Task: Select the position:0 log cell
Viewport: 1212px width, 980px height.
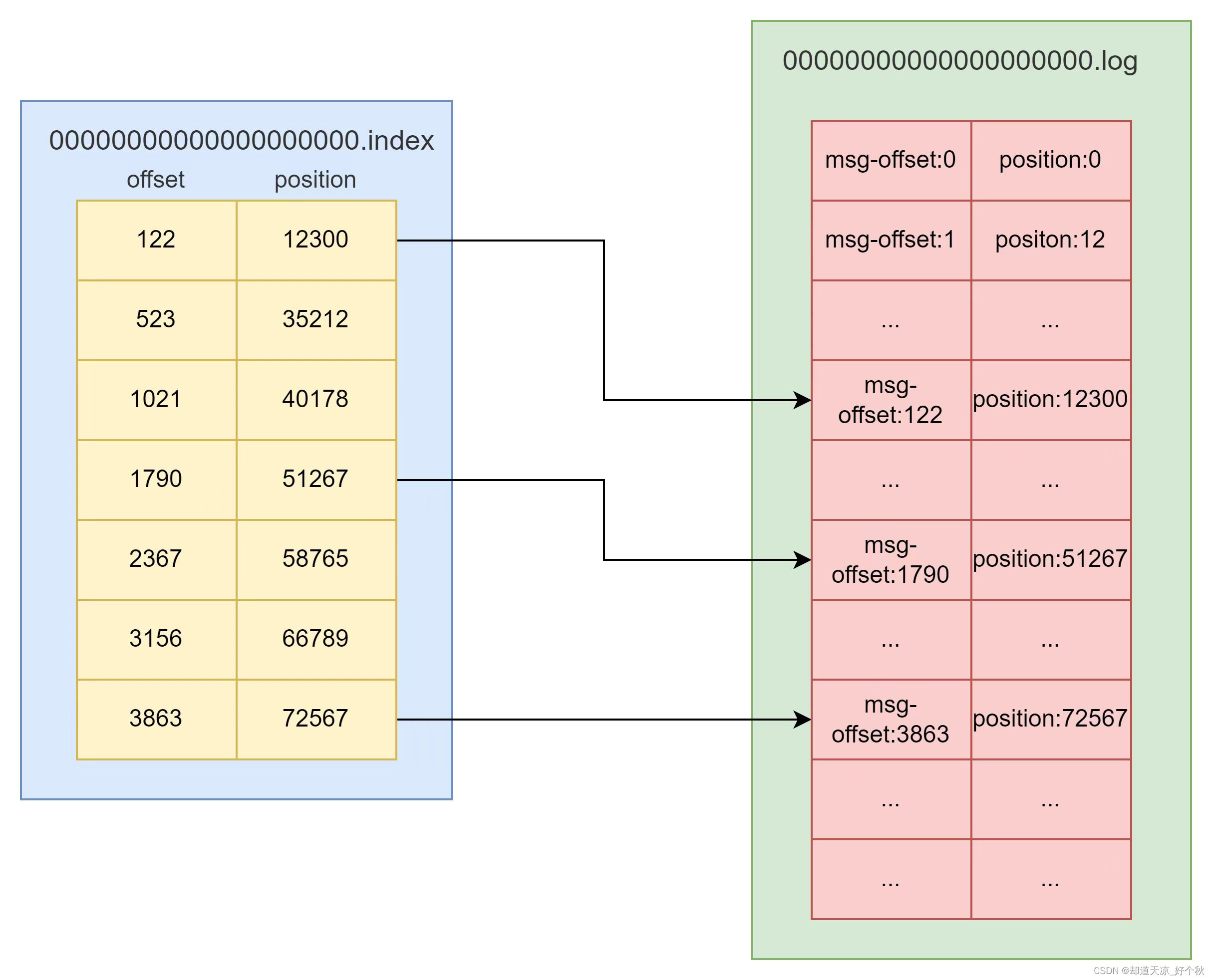Action: coord(1051,160)
